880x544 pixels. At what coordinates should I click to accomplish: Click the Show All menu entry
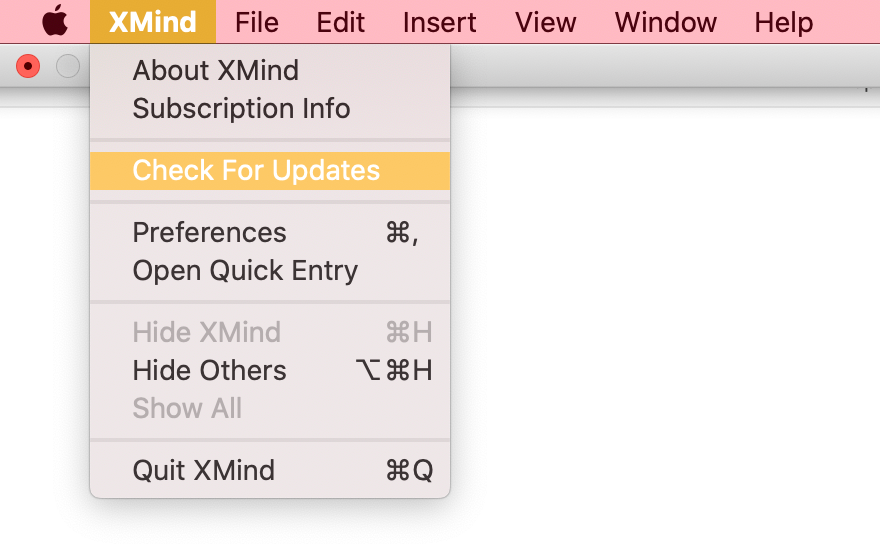coord(270,408)
